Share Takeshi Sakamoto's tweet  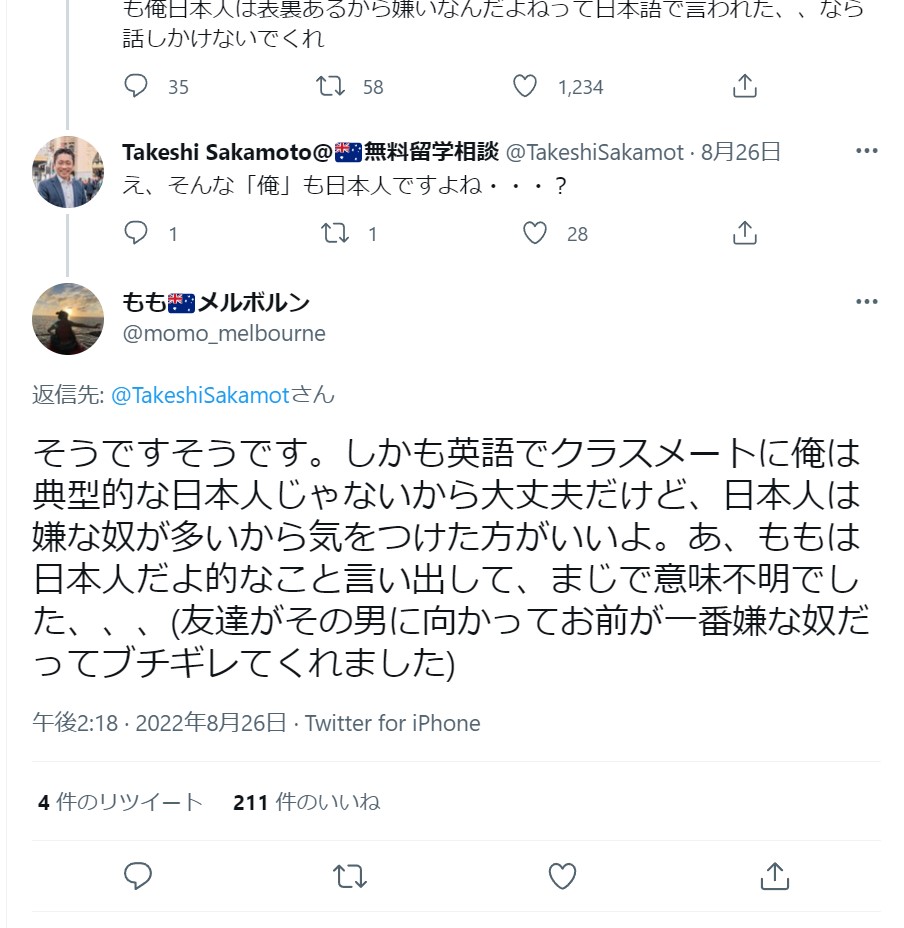[x=744, y=234]
